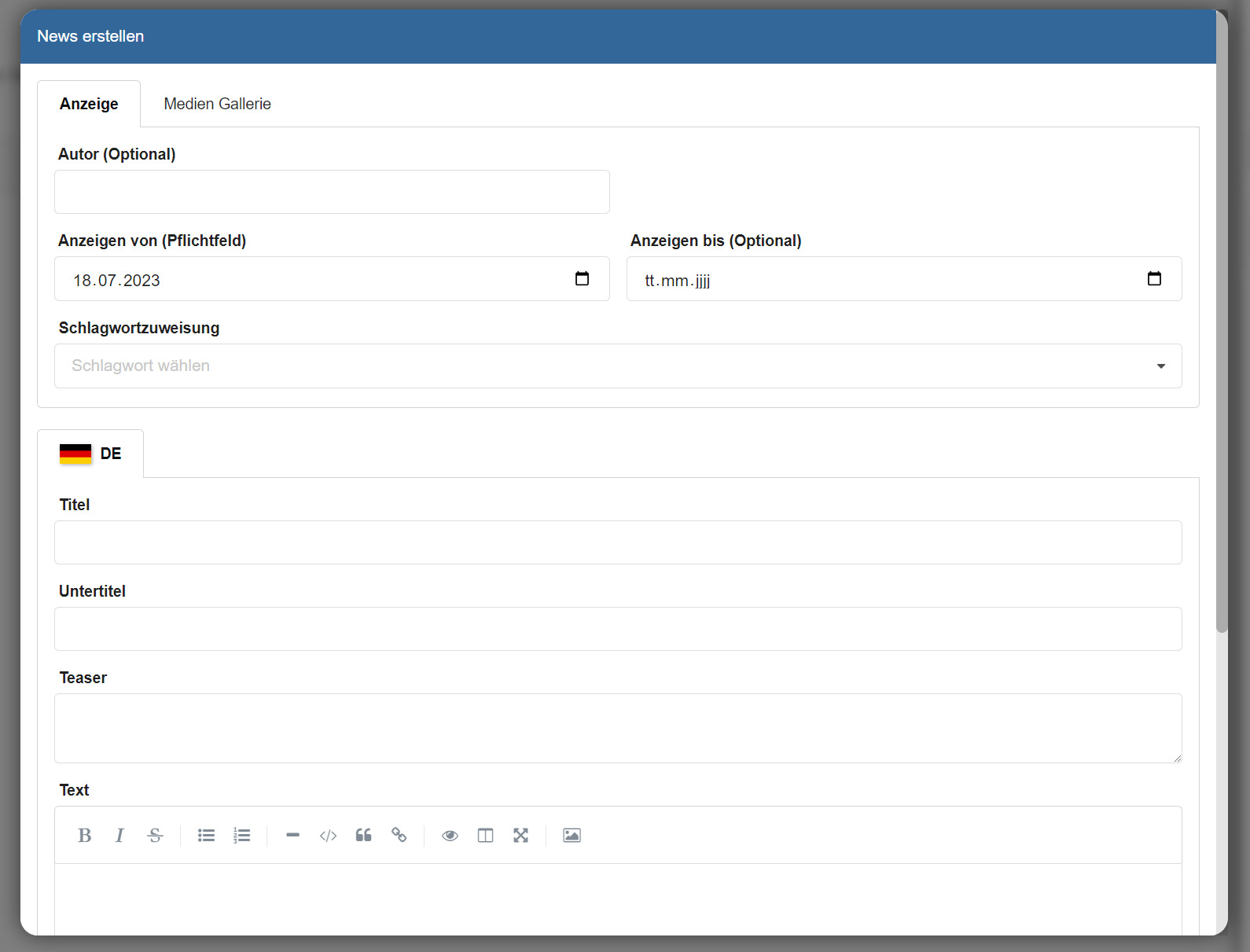Toggle editor preview with eye icon
The width and height of the screenshot is (1250, 952).
point(450,836)
